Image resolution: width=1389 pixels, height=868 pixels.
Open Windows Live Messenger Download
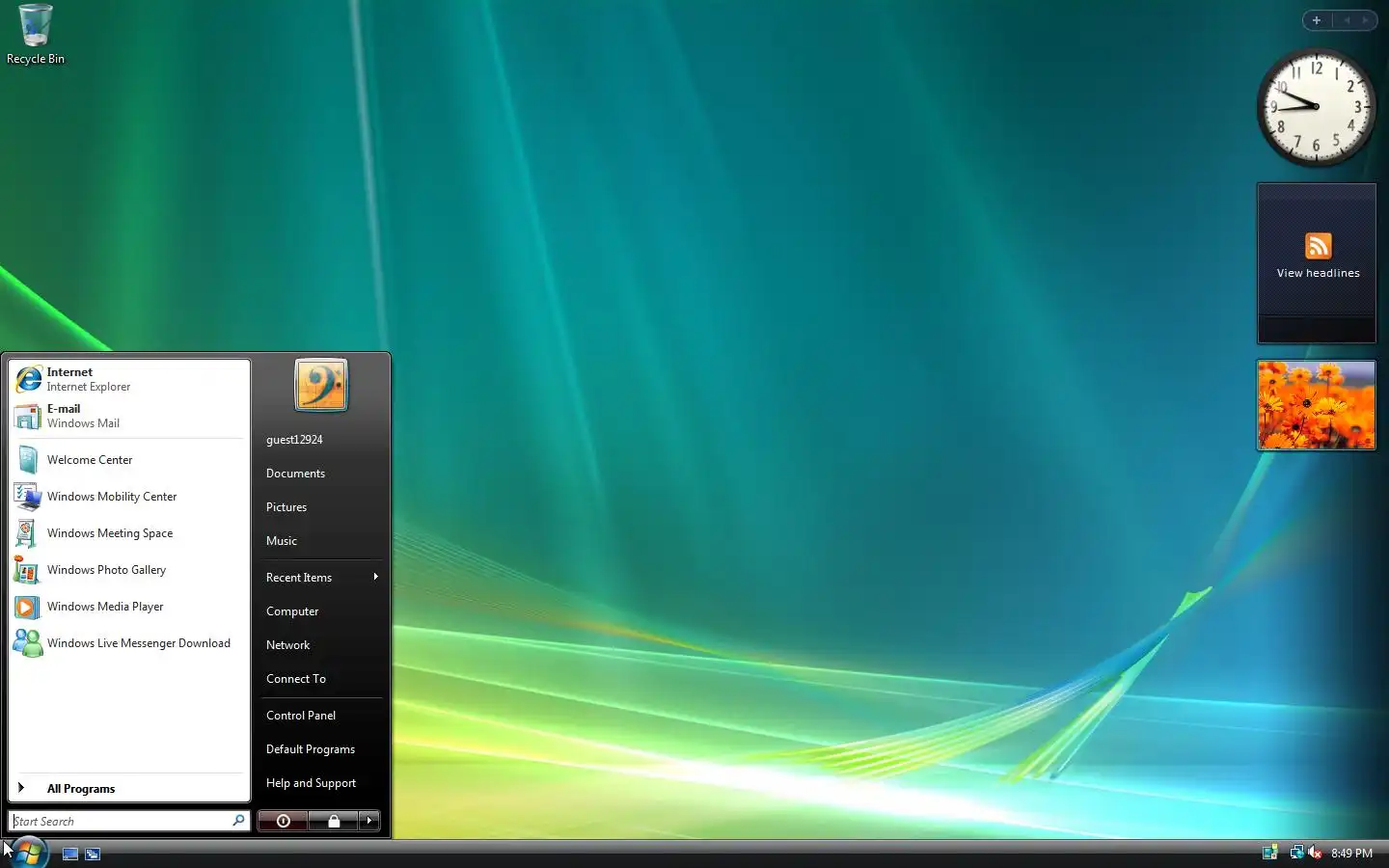[x=129, y=643]
